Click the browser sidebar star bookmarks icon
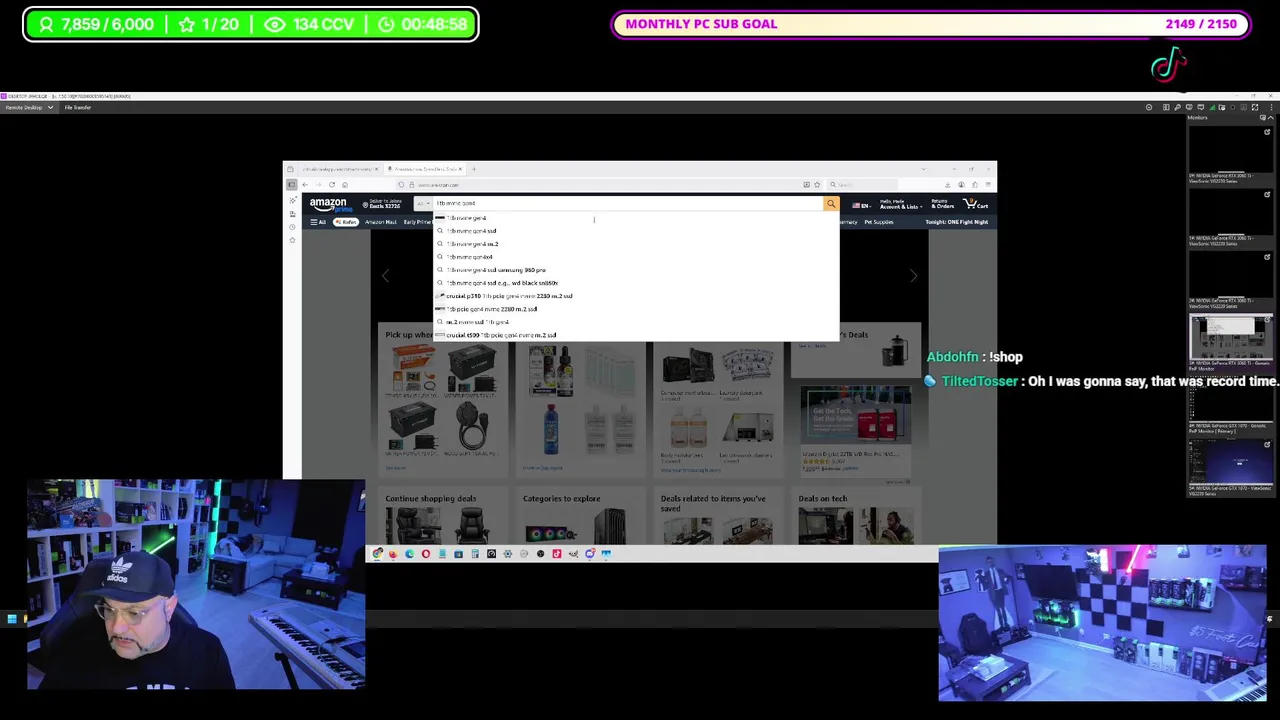1280x720 pixels. (292, 240)
